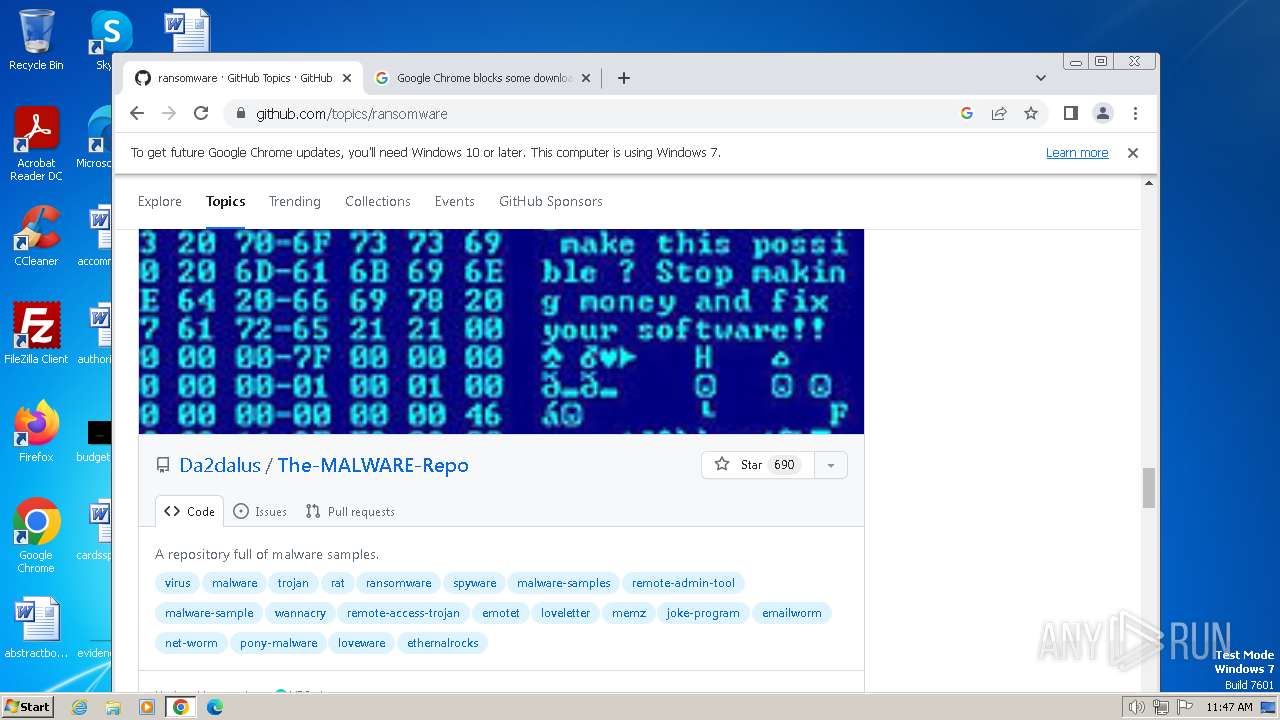This screenshot has height=720, width=1280.
Task: Open Firefox desktop icon
Action: (x=36, y=432)
